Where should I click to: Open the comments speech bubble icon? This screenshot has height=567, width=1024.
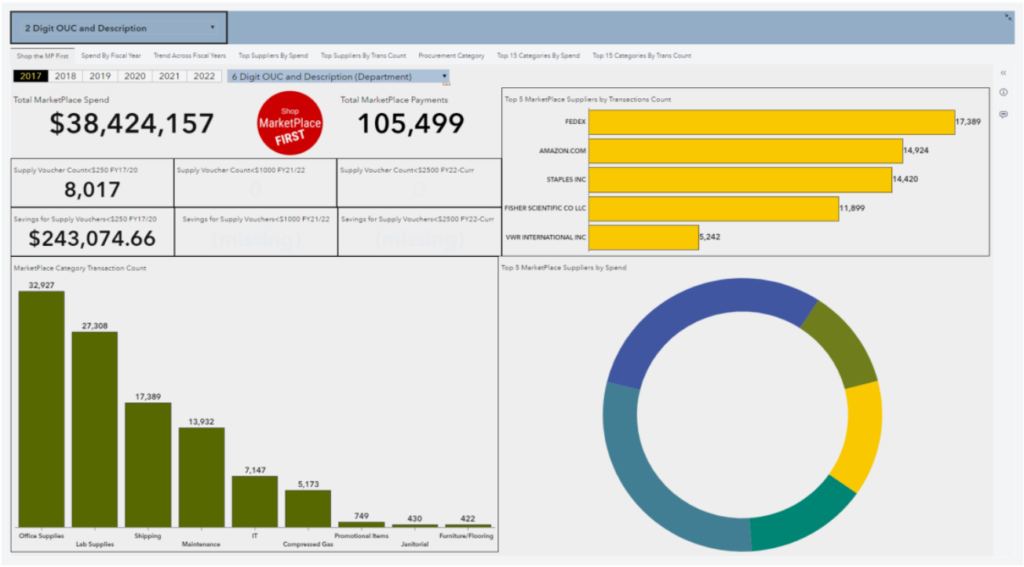1003,114
